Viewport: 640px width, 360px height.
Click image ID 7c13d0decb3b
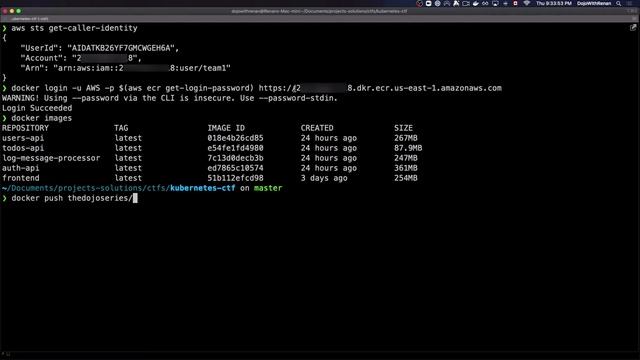pos(235,158)
